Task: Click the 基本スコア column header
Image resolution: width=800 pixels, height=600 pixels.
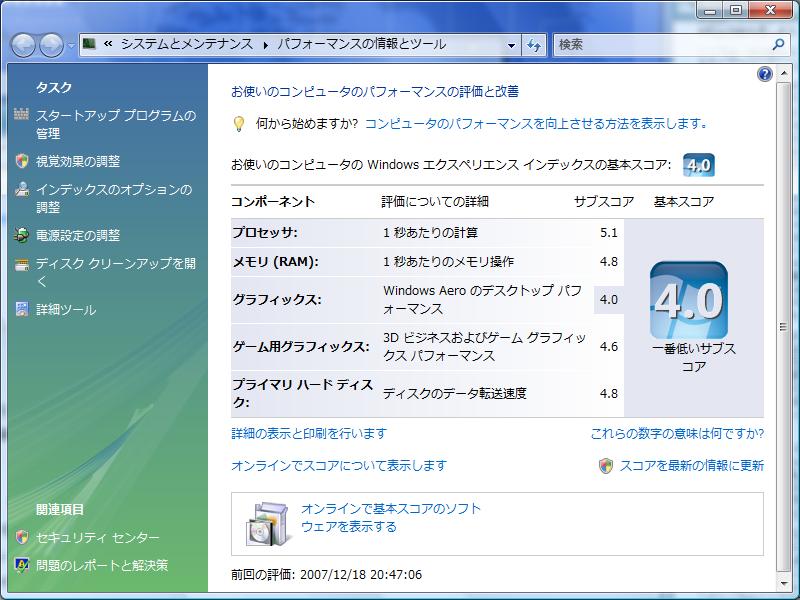Action: (x=684, y=202)
